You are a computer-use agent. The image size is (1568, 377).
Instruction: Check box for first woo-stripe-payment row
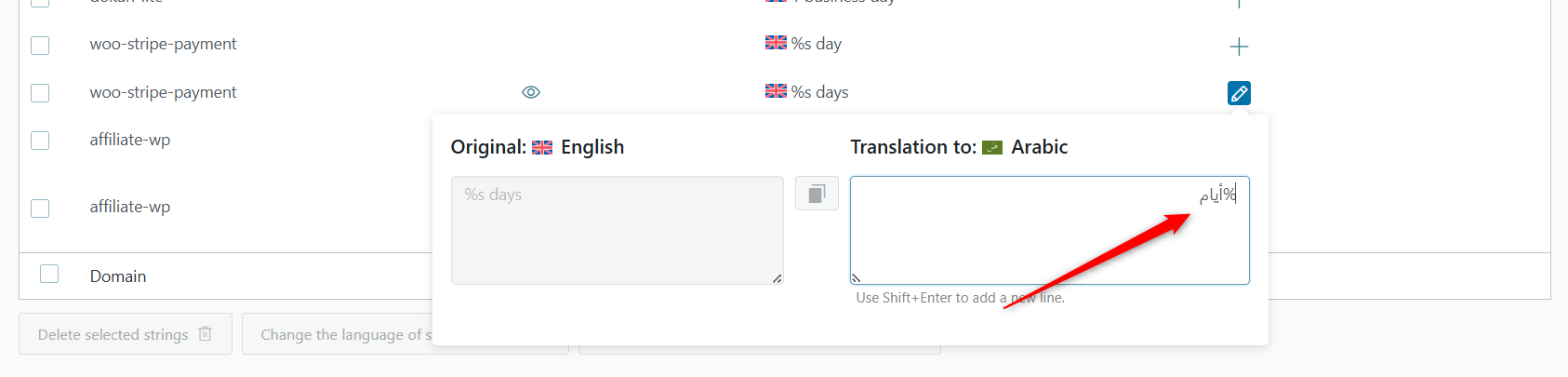pos(40,45)
